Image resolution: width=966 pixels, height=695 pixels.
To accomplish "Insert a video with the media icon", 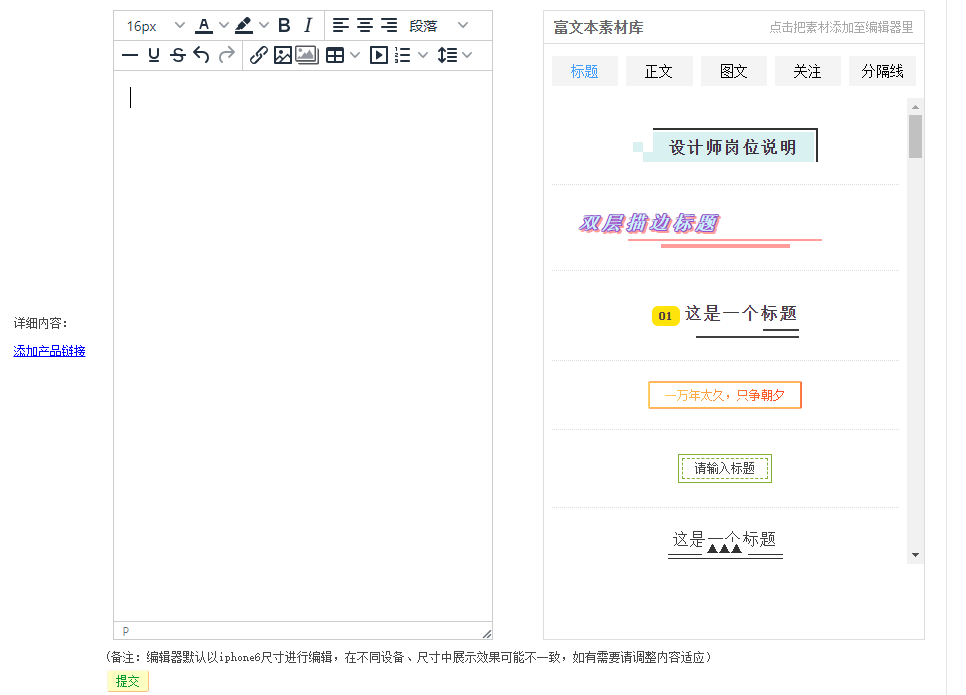I will 378,55.
